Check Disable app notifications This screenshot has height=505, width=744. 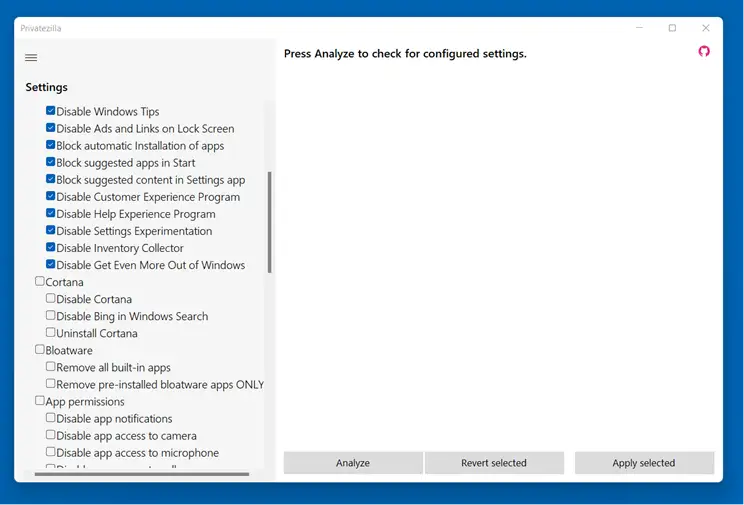tap(51, 418)
